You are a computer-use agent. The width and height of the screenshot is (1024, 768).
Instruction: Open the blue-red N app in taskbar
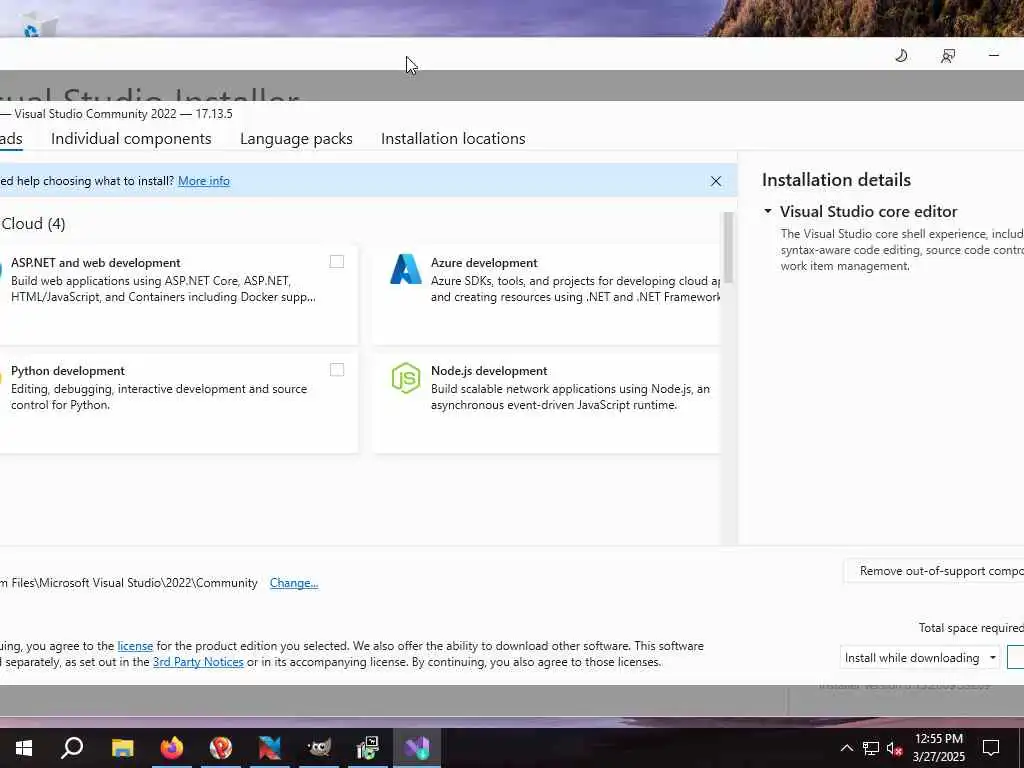point(270,748)
